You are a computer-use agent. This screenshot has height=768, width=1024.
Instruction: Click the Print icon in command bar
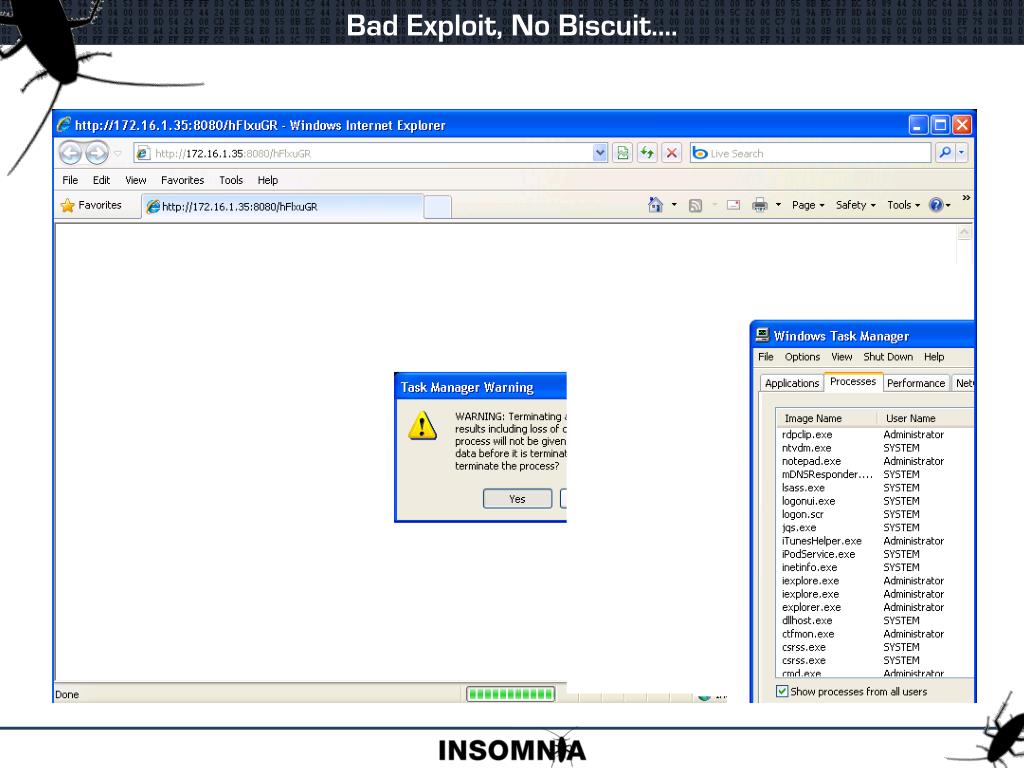click(760, 205)
